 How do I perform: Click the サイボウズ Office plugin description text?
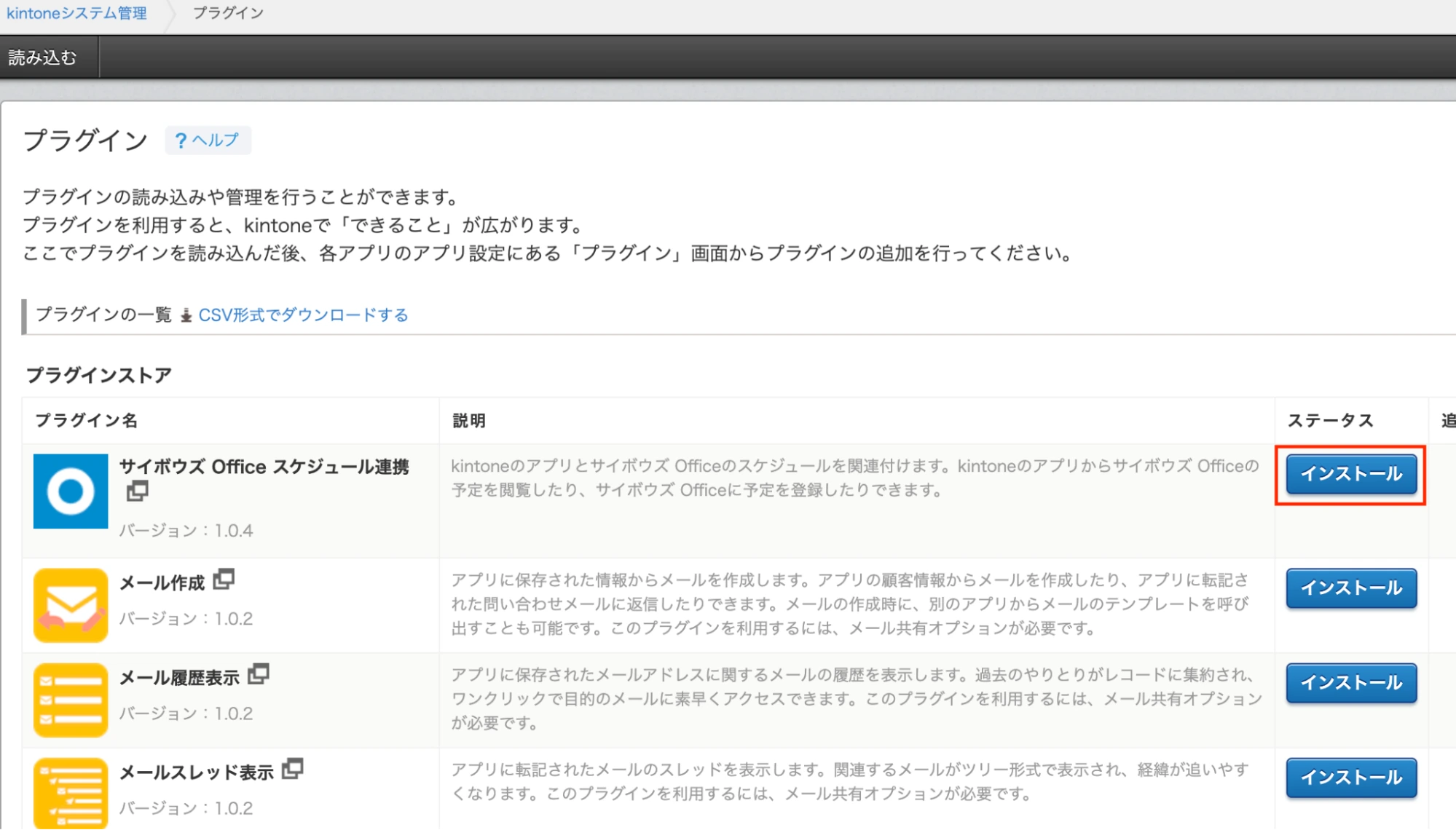point(855,478)
